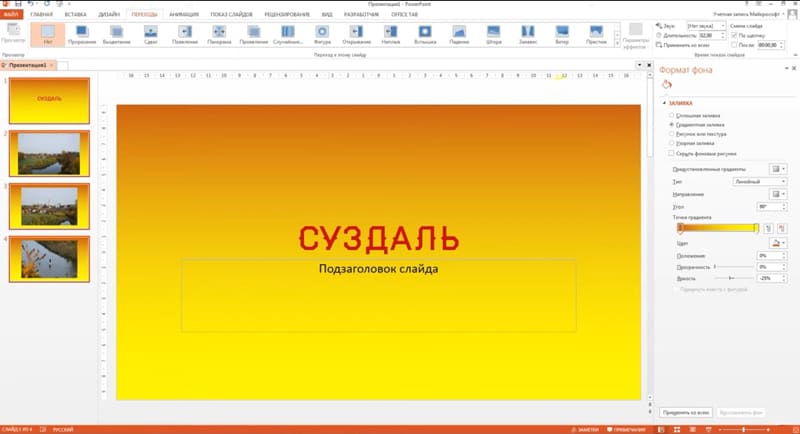The height and width of the screenshot is (434, 800).
Task: Click the 'Просмотр' preview transition icon
Action: point(13,34)
